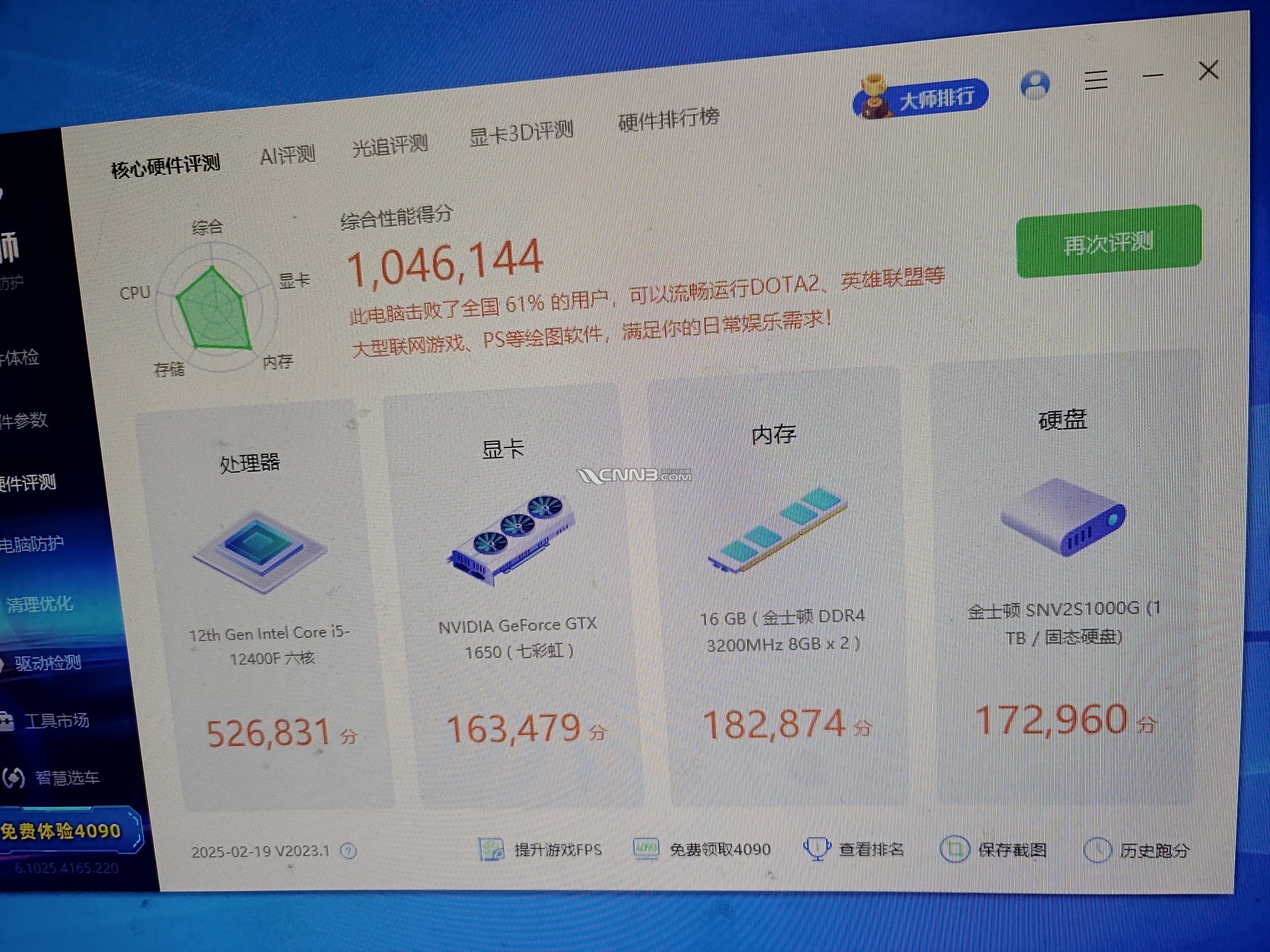Minimize the benchmark window
The width and height of the screenshot is (1270, 952).
pyautogui.click(x=1152, y=75)
